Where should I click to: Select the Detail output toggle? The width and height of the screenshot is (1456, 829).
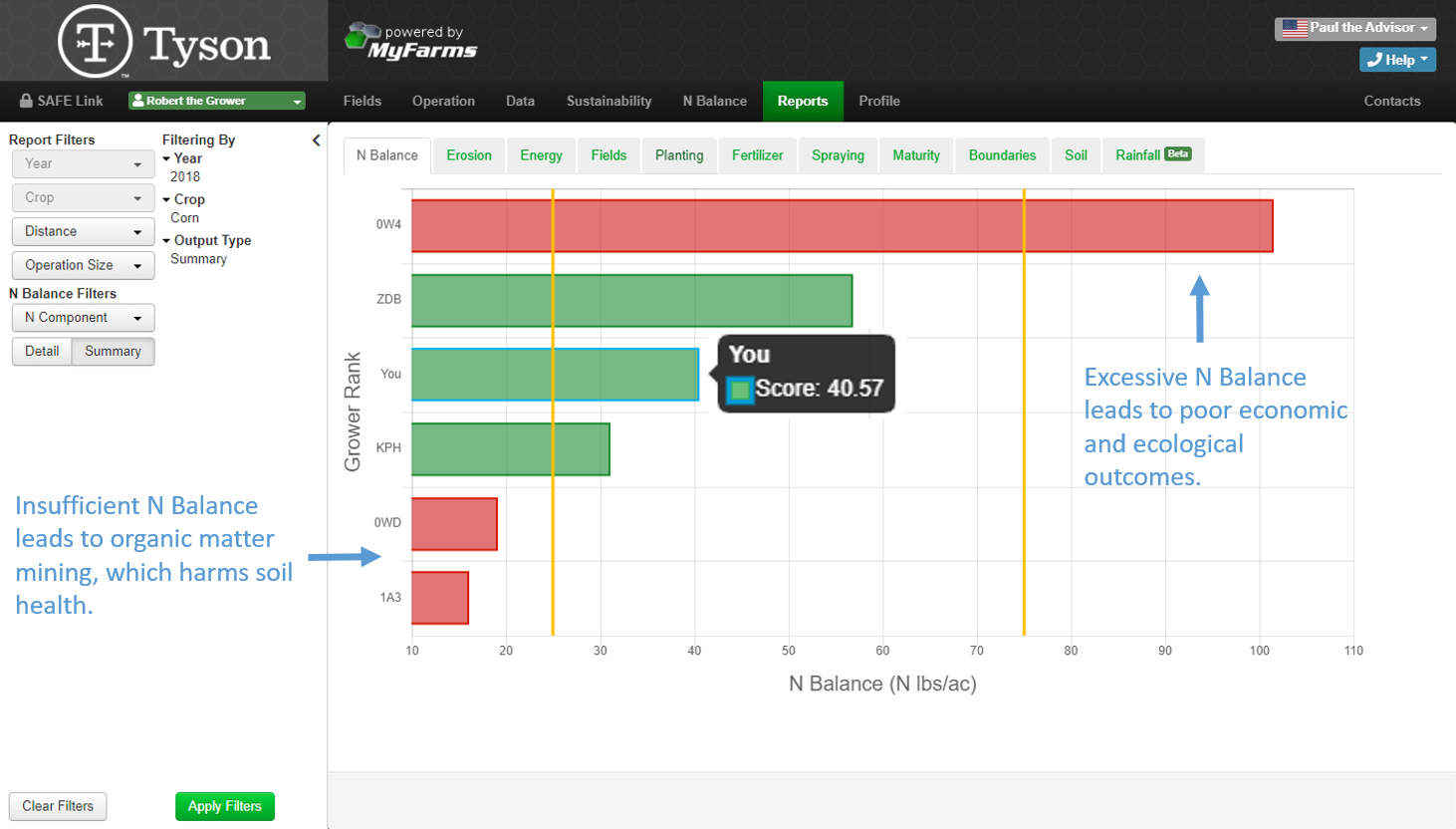point(42,351)
